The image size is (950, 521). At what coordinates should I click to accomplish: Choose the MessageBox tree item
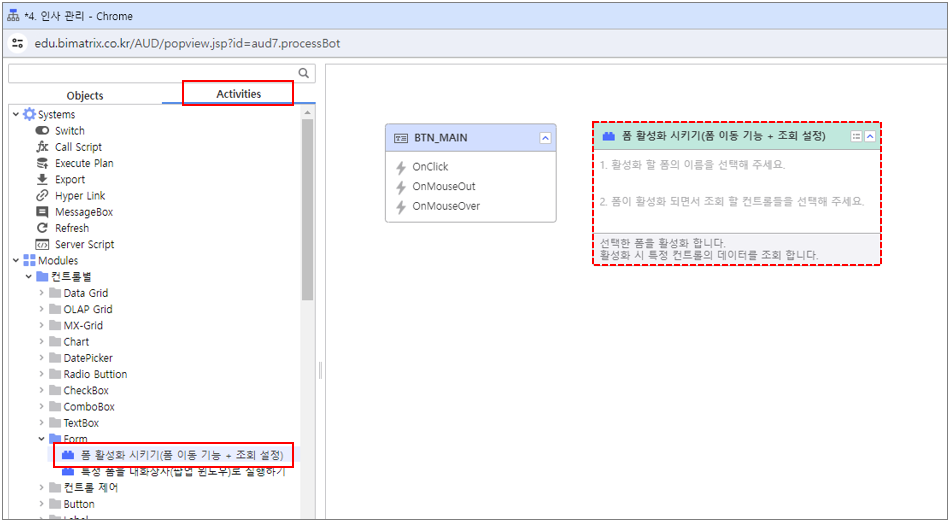84,212
